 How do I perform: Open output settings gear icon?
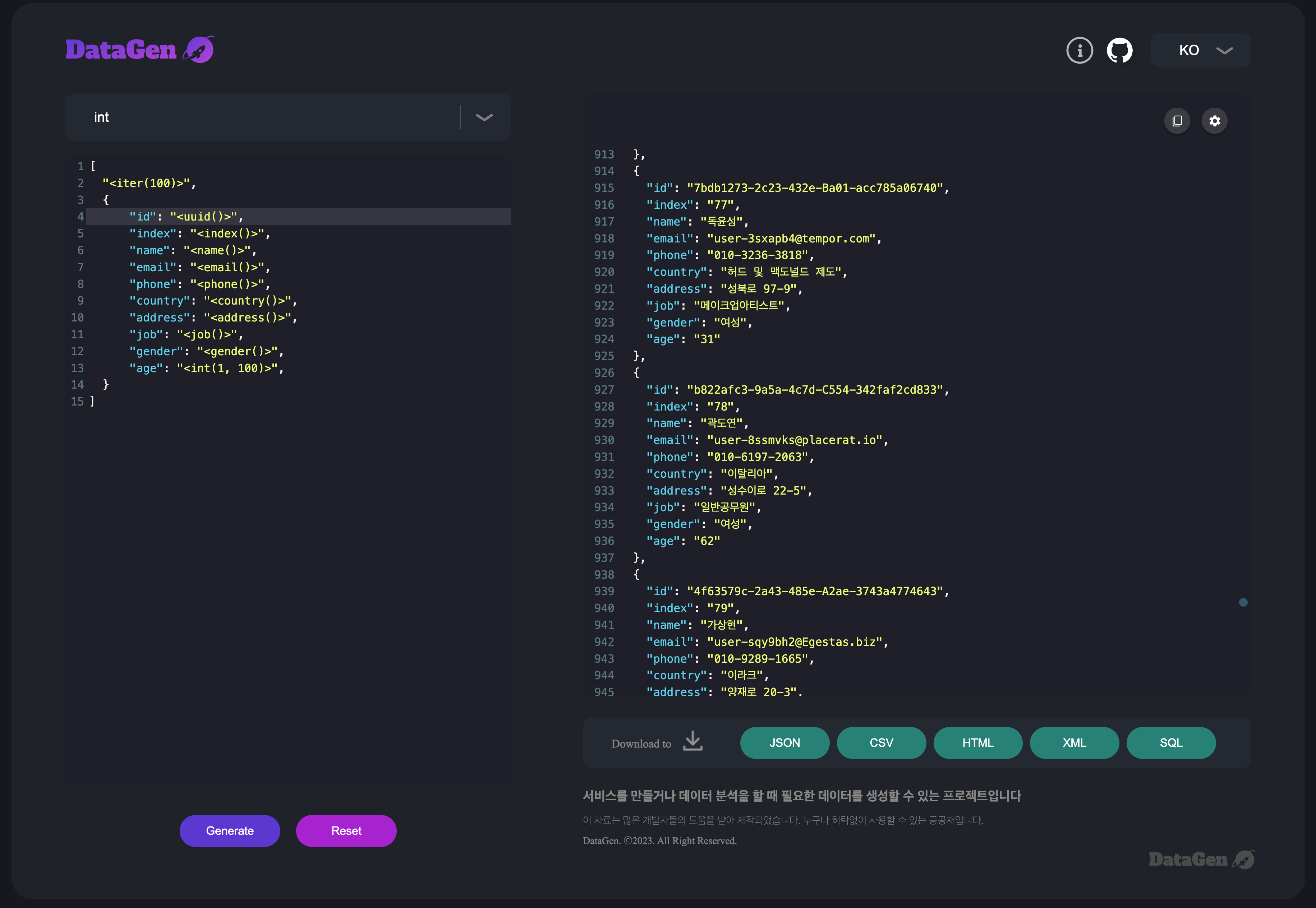point(1214,121)
